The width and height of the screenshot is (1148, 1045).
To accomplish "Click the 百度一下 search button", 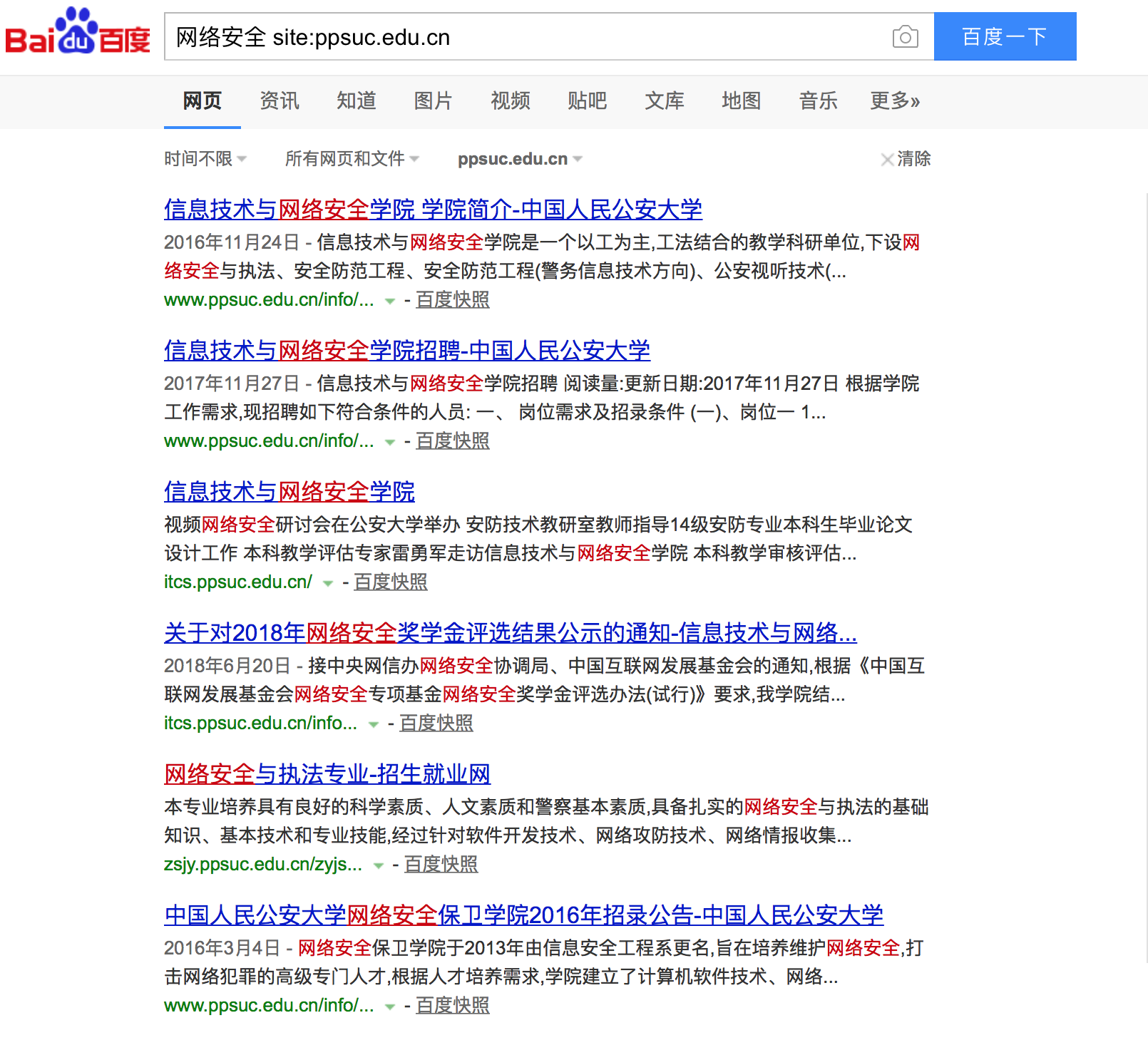I will click(1005, 36).
